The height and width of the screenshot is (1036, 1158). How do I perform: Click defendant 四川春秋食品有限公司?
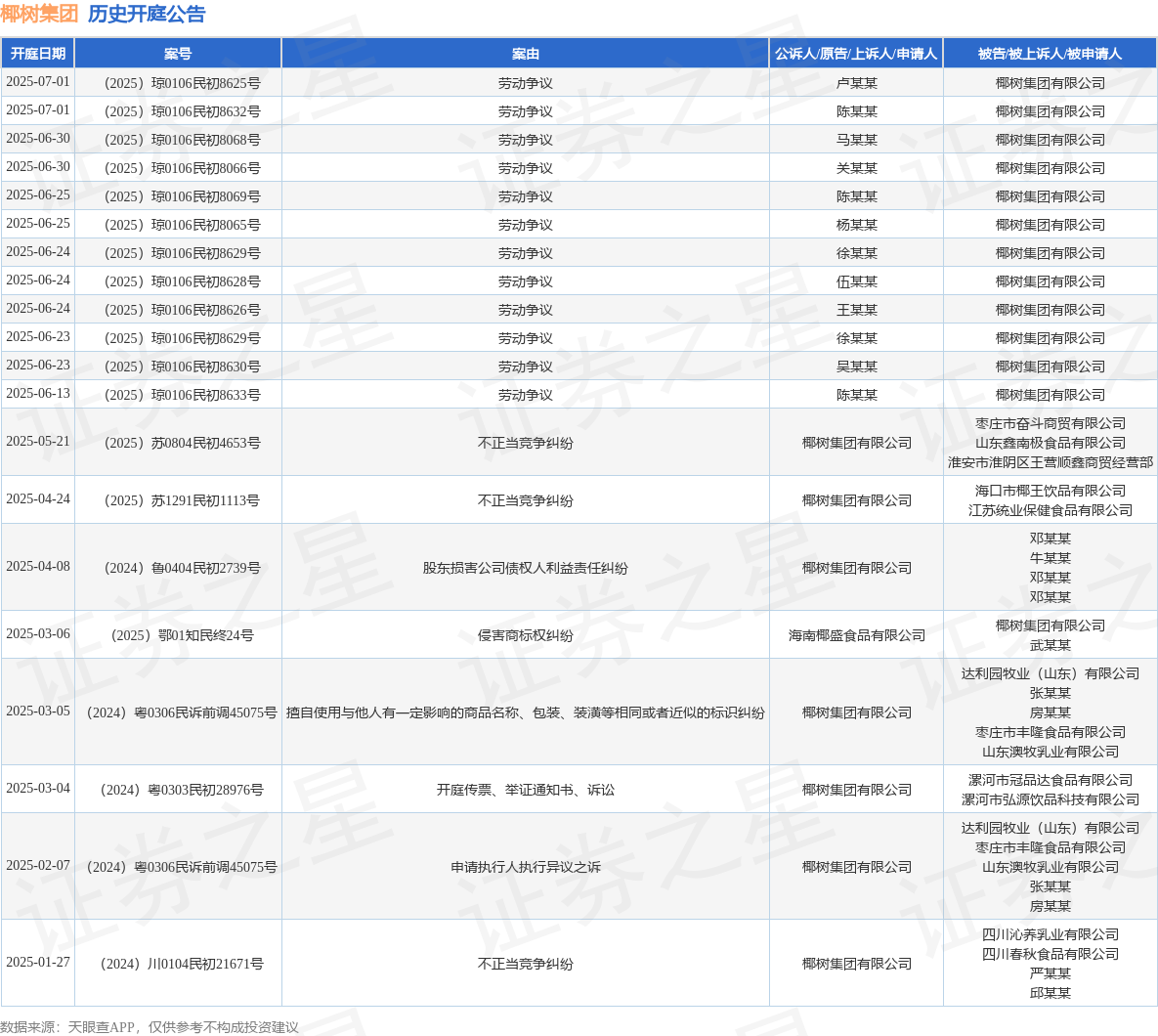coord(1050,953)
